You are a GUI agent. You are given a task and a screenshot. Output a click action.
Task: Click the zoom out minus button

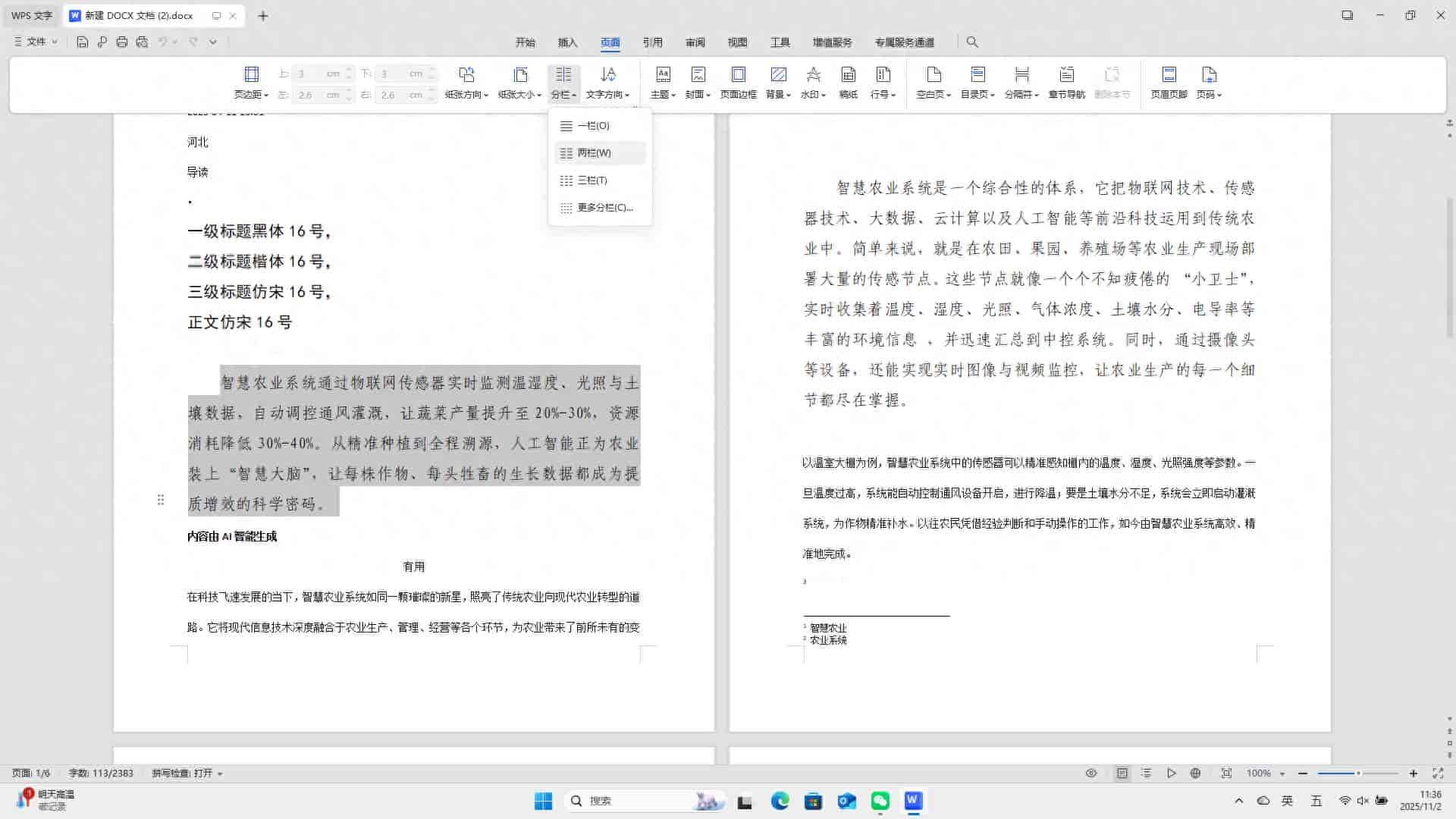[1303, 773]
